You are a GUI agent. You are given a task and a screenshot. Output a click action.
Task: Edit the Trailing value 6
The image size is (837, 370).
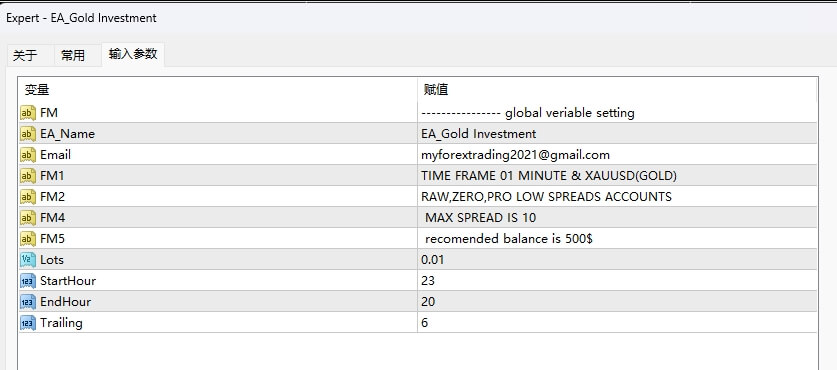point(617,322)
